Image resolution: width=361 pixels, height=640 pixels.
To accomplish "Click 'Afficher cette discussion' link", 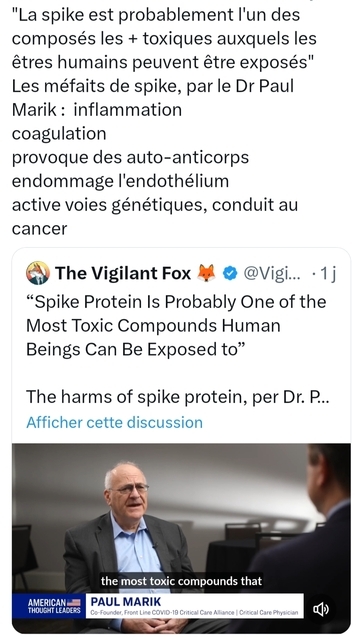I will click(x=114, y=422).
